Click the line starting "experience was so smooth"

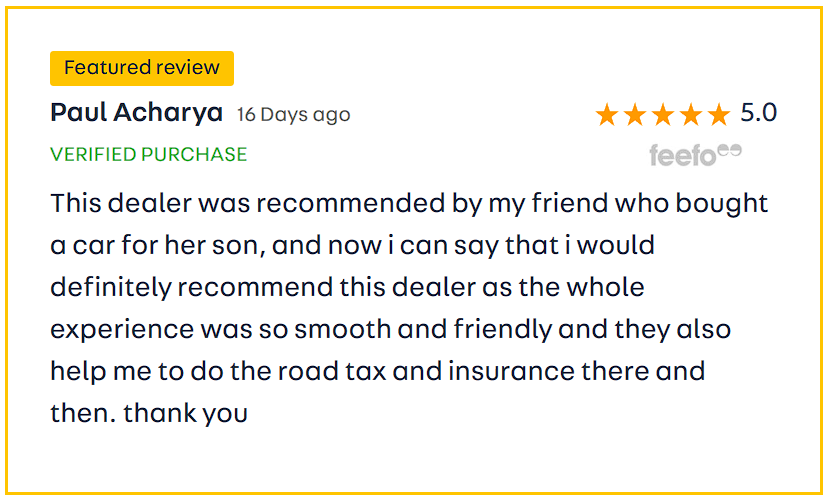coord(390,329)
